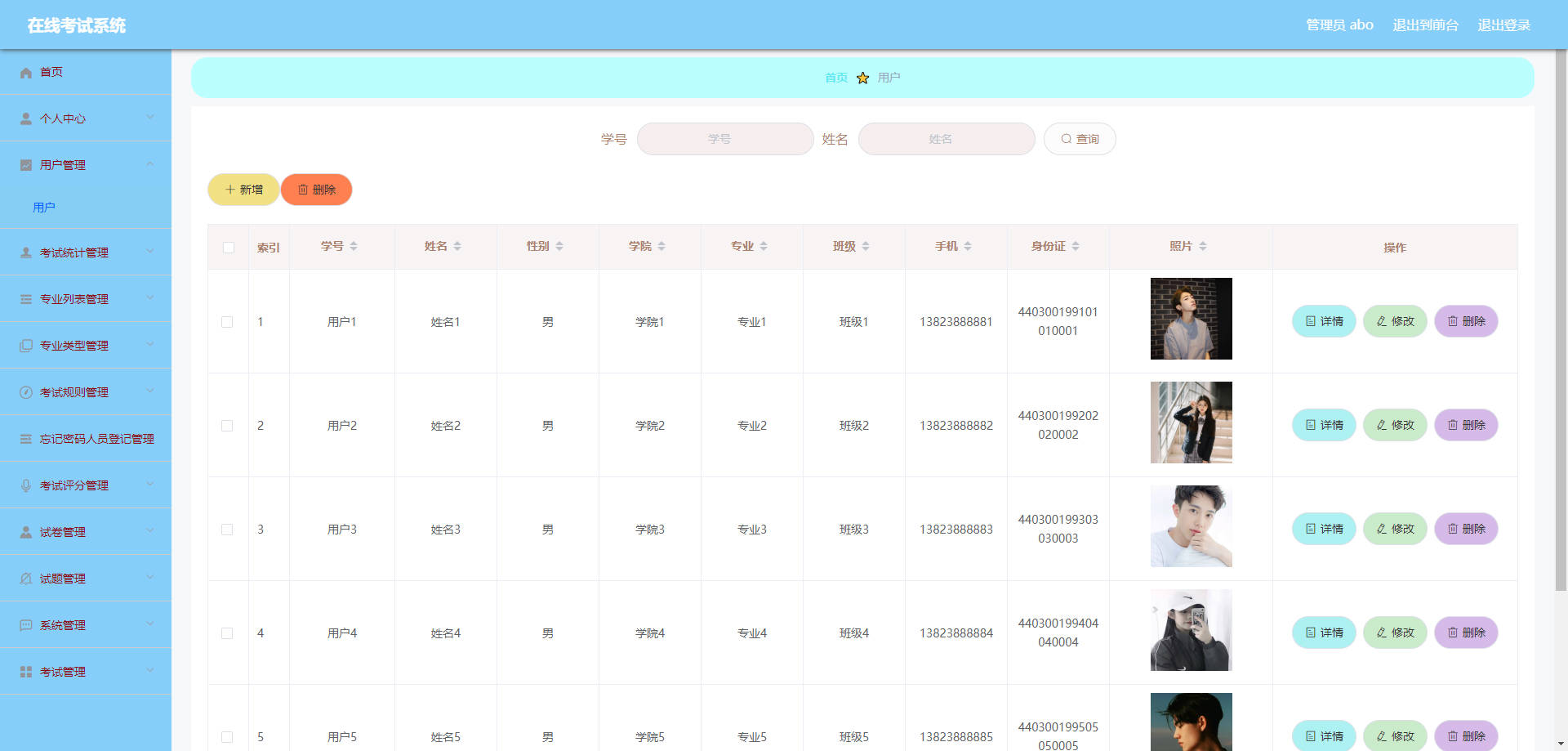Check the row checkbox for 用户5

pyautogui.click(x=227, y=737)
